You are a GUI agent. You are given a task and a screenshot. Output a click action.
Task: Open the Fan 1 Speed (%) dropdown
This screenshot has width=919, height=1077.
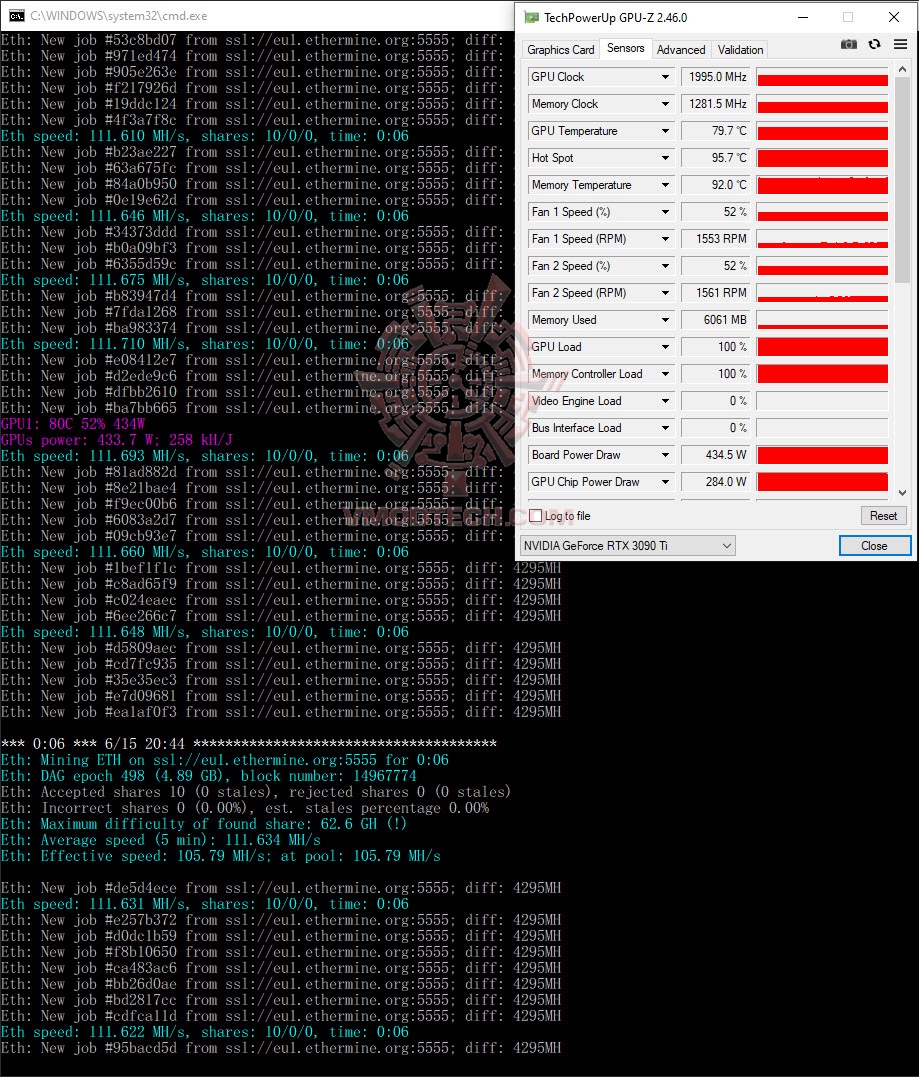tap(665, 212)
